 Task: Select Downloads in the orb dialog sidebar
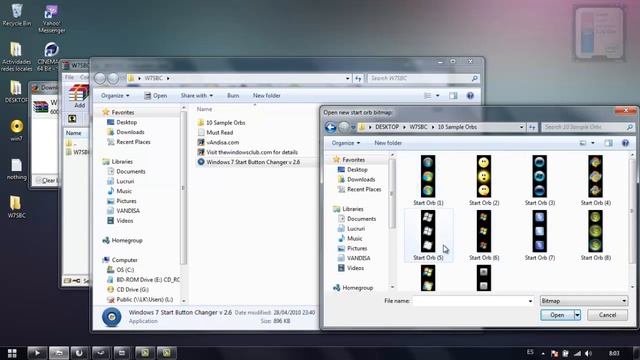(356, 179)
